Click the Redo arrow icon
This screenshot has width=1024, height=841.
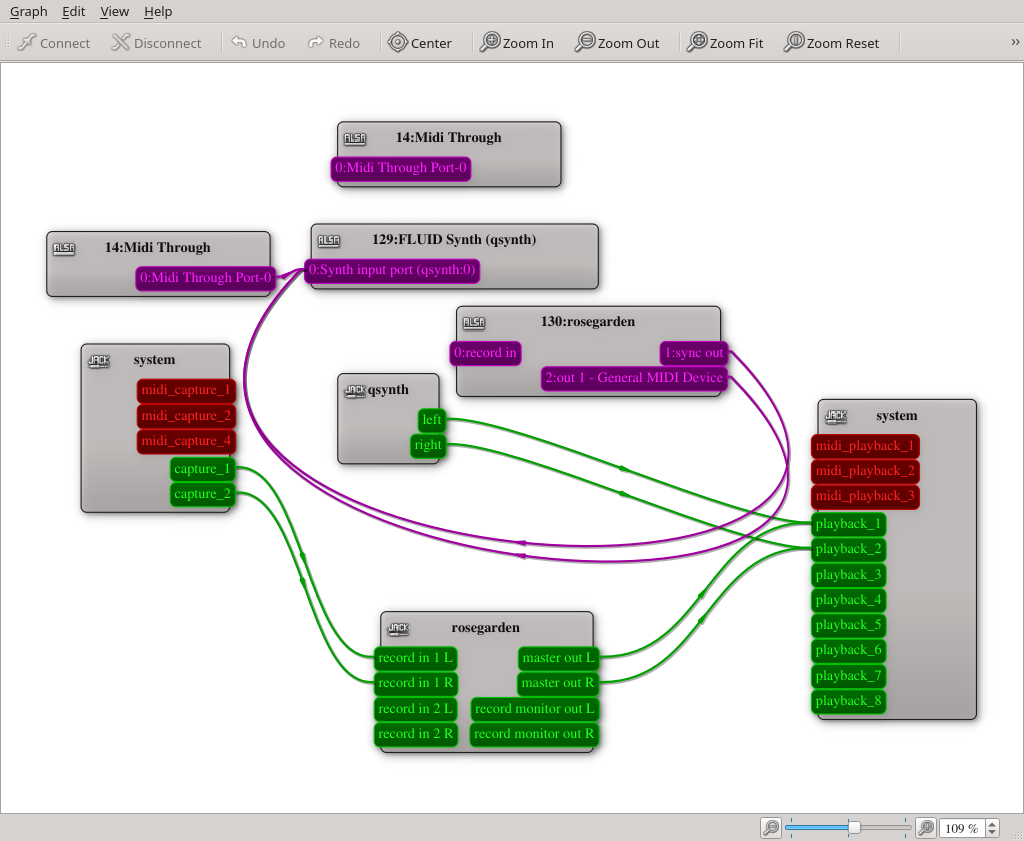pos(315,42)
